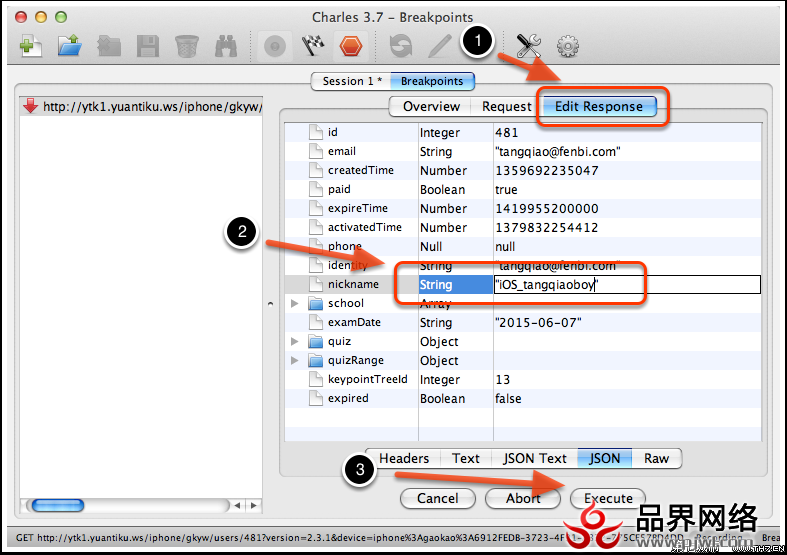Select the paid row
Image resolution: width=787 pixels, height=555 pixels.
(x=522, y=190)
